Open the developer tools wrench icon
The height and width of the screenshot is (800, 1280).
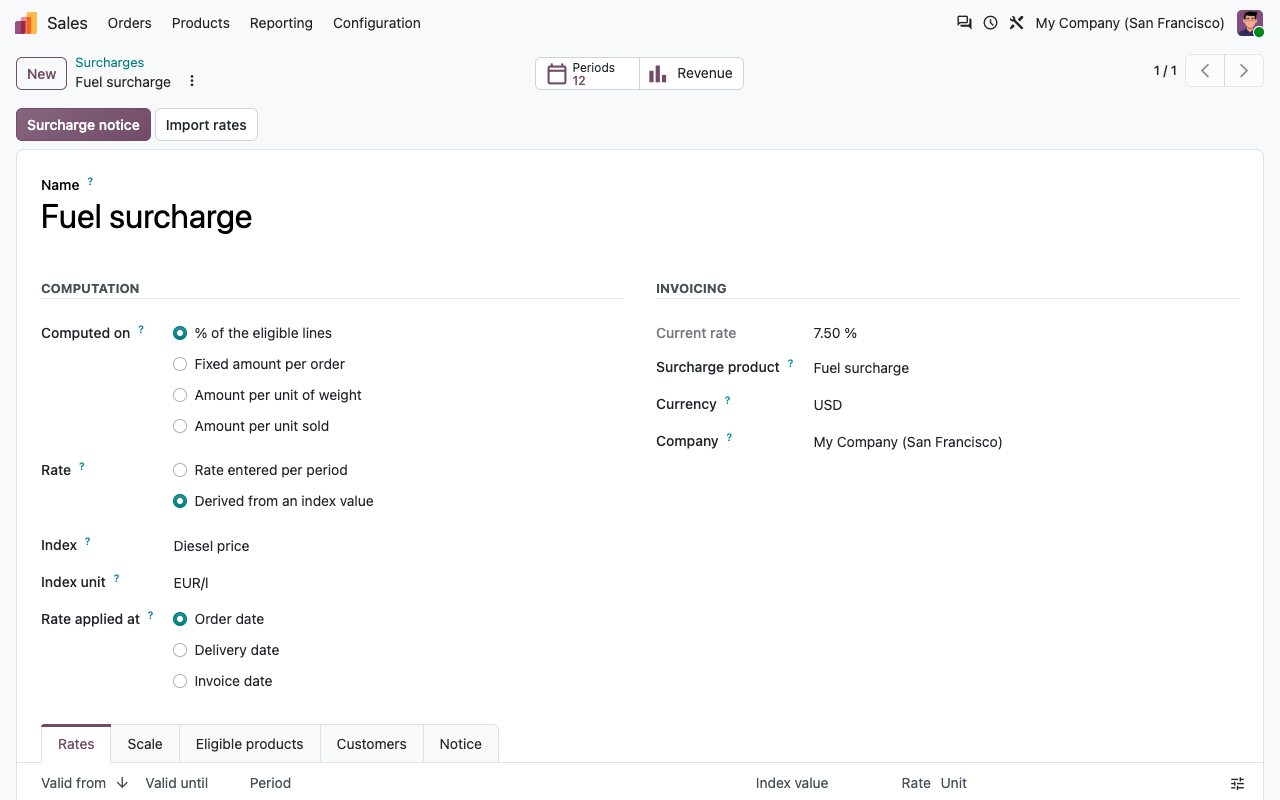[x=1016, y=23]
